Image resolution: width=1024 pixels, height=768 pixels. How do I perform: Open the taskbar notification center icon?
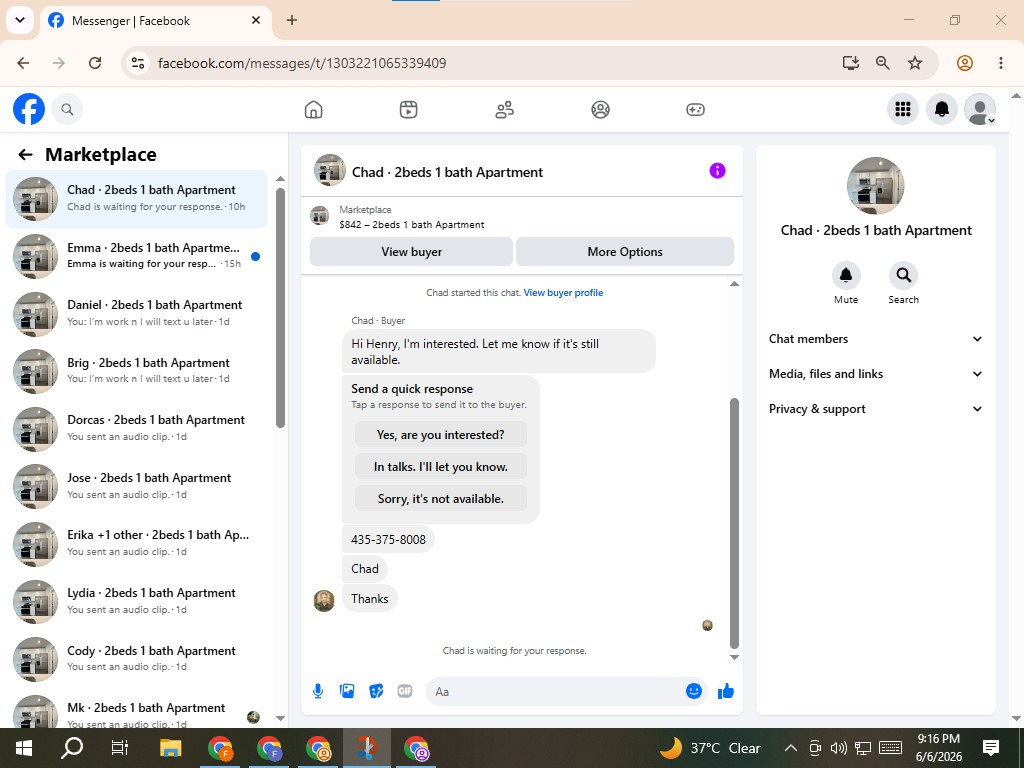991,748
